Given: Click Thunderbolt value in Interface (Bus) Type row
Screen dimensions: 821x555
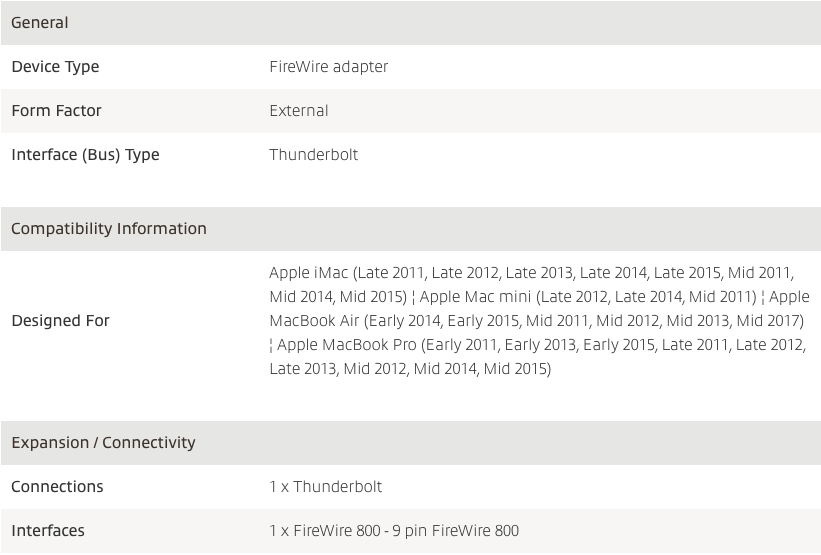Looking at the screenshot, I should click(x=313, y=155).
